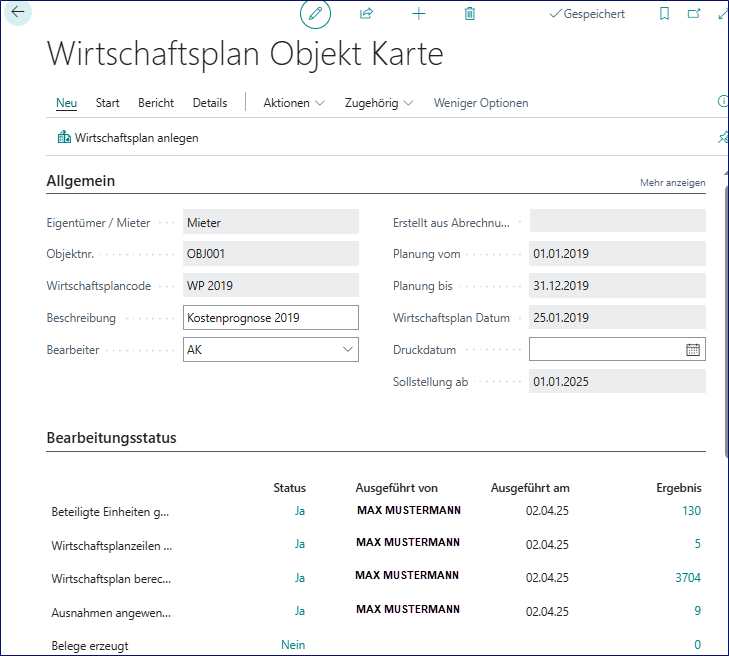
Task: Open Nein status for Belege erzeugt
Action: pyautogui.click(x=293, y=645)
